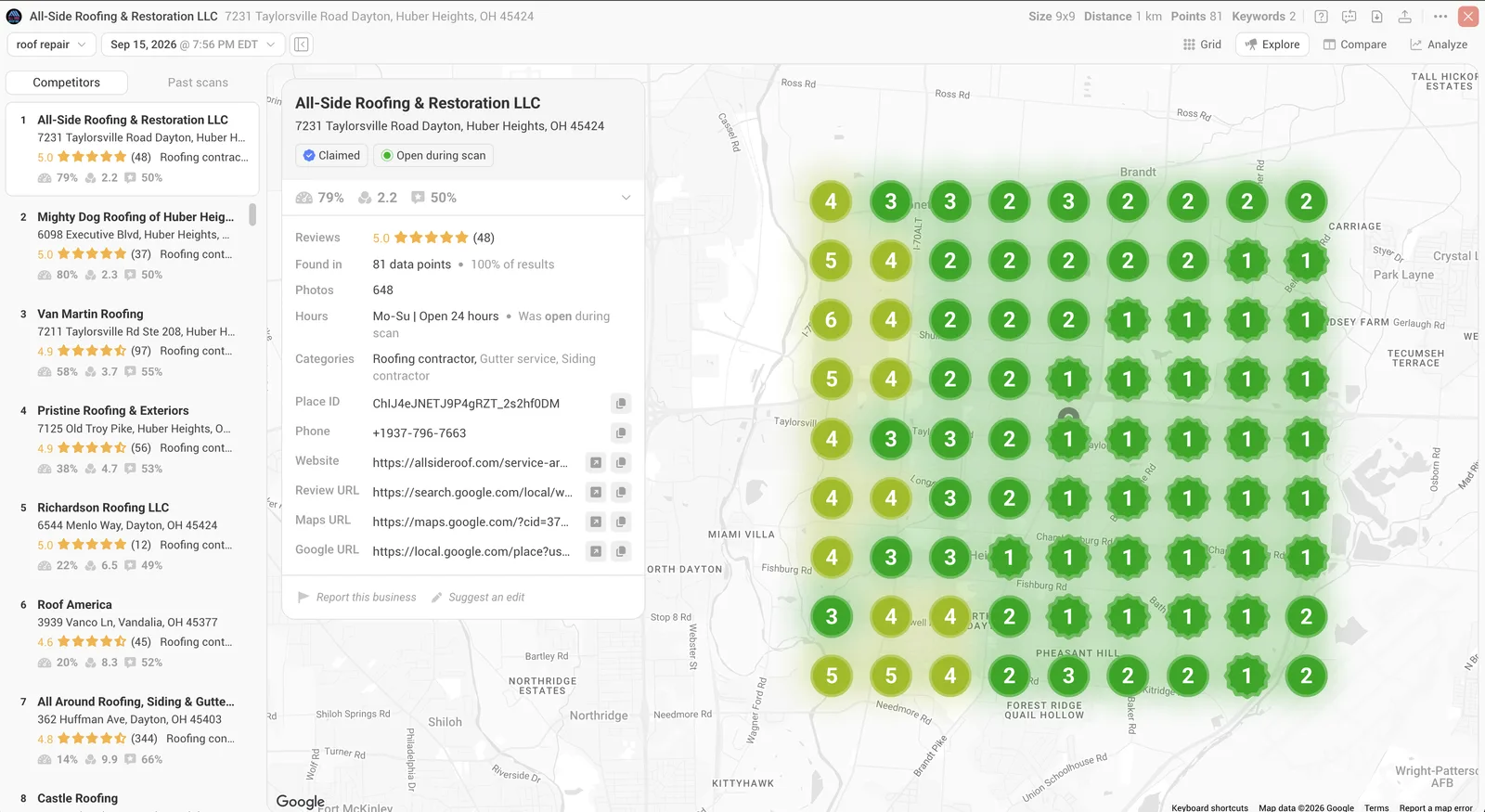Select All Around Roofing, Siding & Gutters competitor
Screen dimensions: 1485x812
(133, 730)
